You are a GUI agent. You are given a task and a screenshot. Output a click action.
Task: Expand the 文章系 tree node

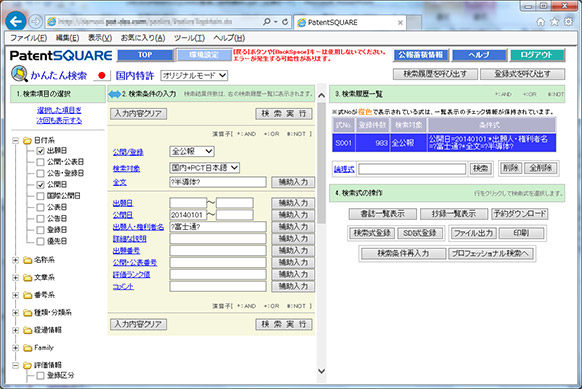pos(15,278)
